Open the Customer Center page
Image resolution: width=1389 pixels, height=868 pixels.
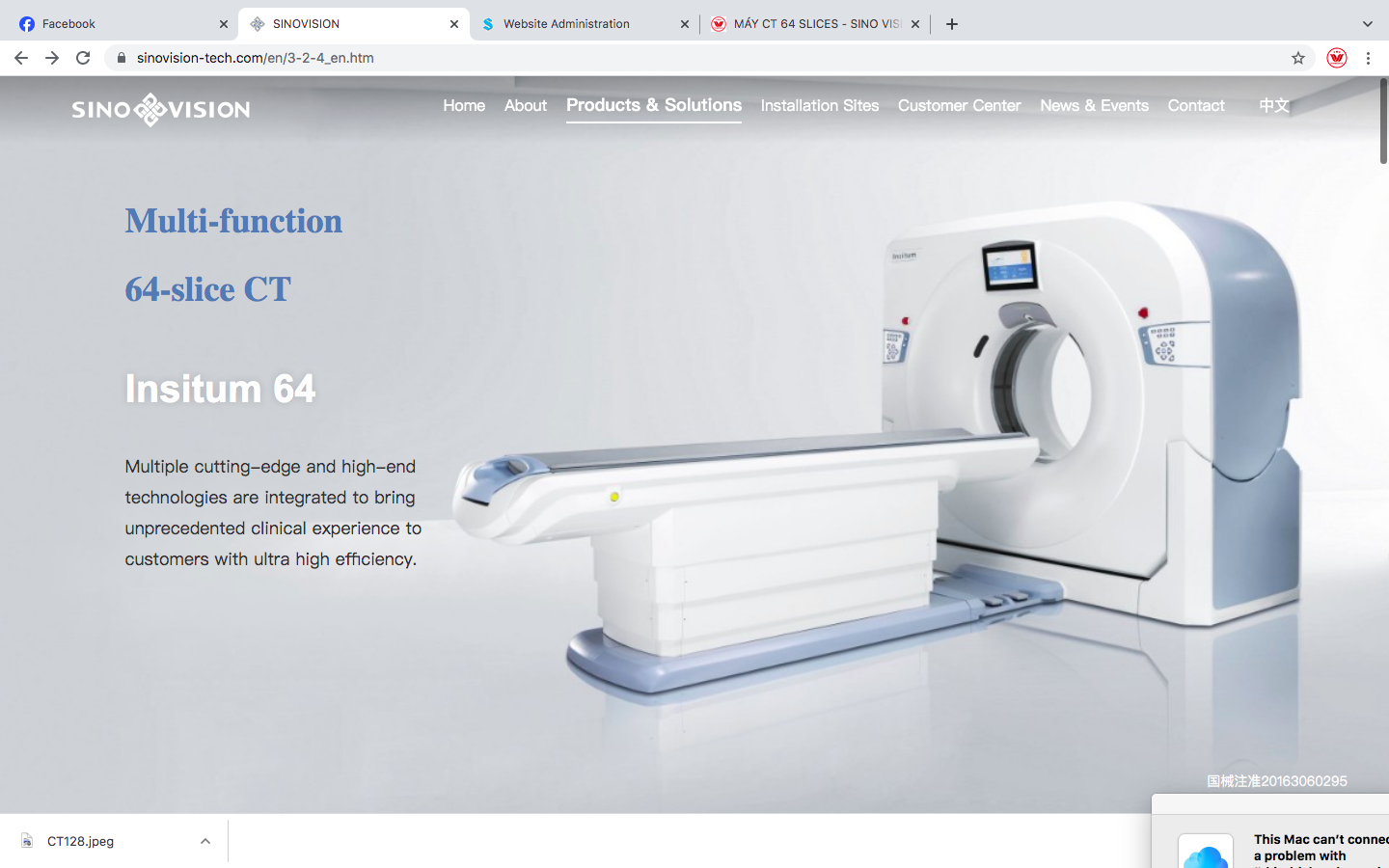959,106
